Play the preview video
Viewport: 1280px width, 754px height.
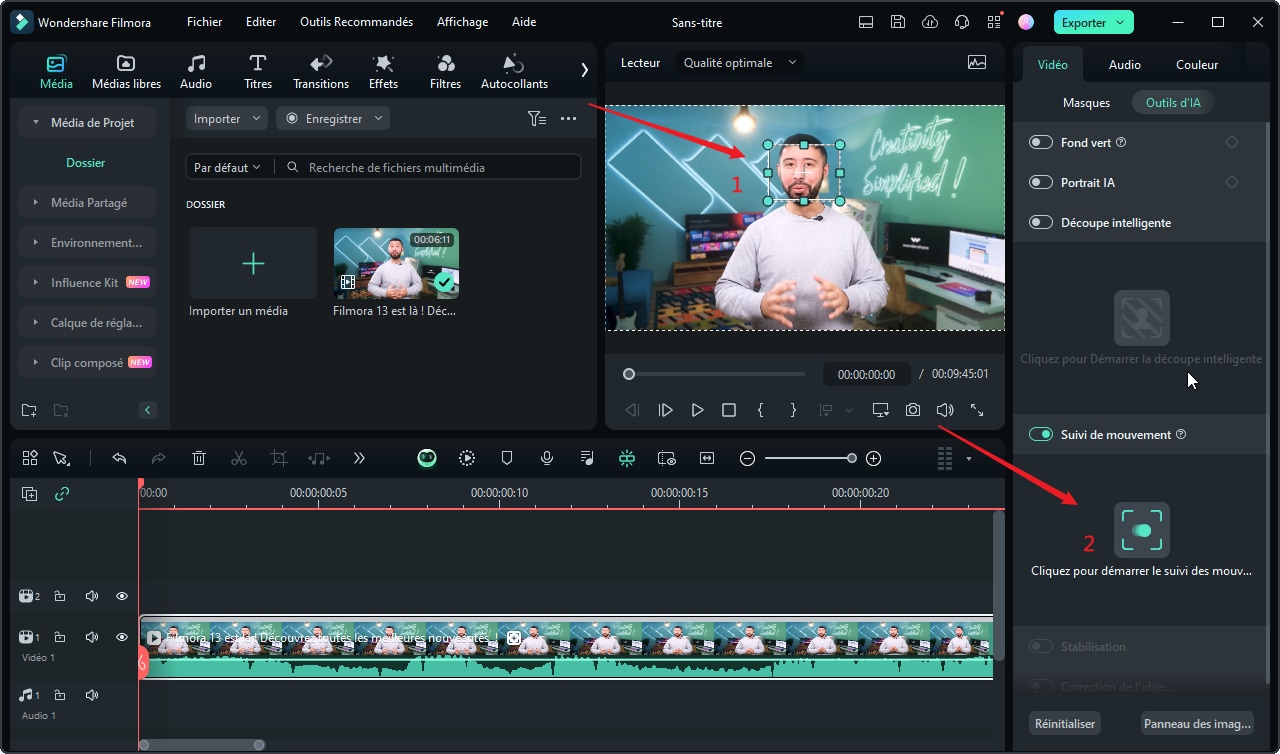697,410
